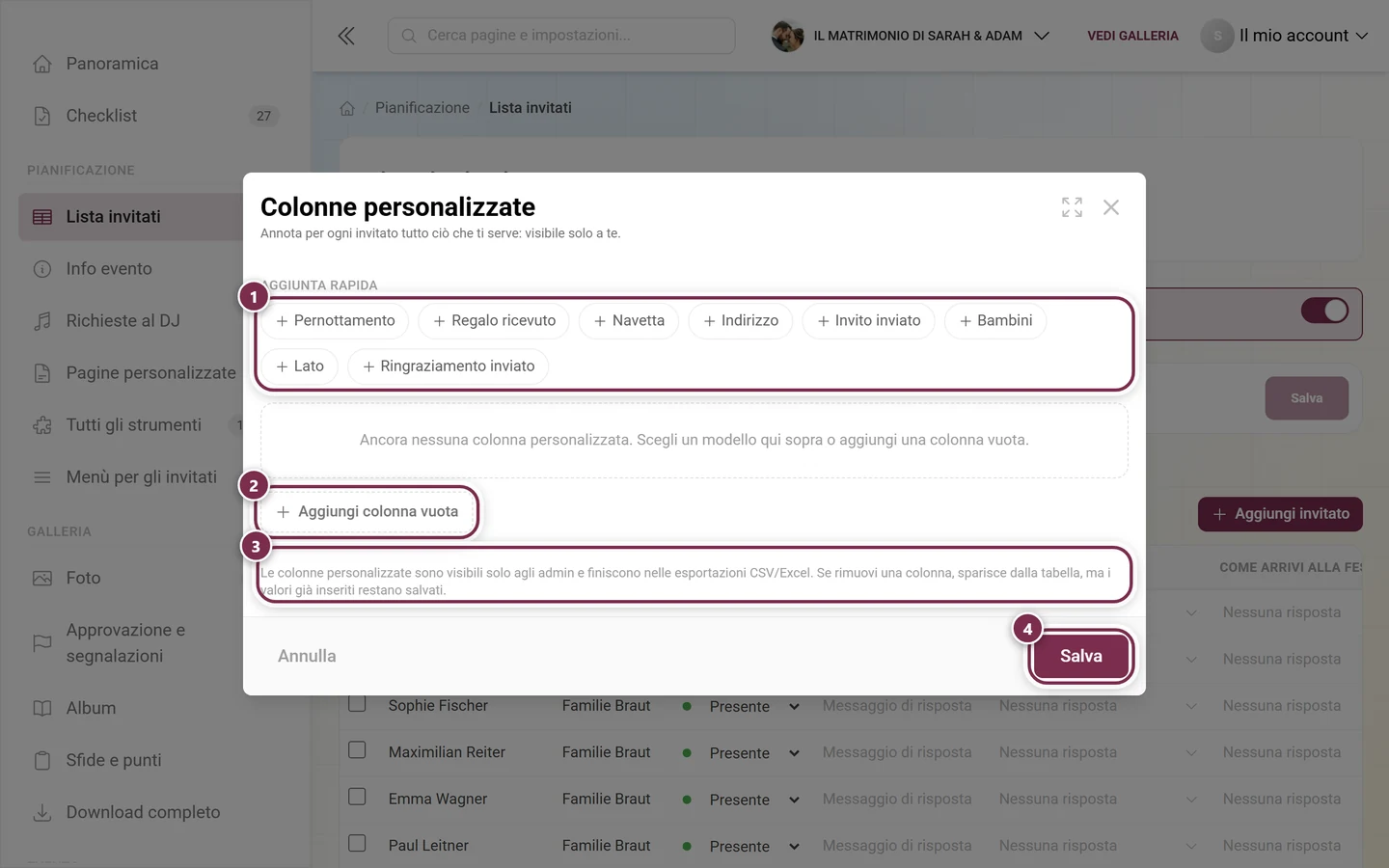Save custom columns with the dialog Salva button

tap(1080, 656)
